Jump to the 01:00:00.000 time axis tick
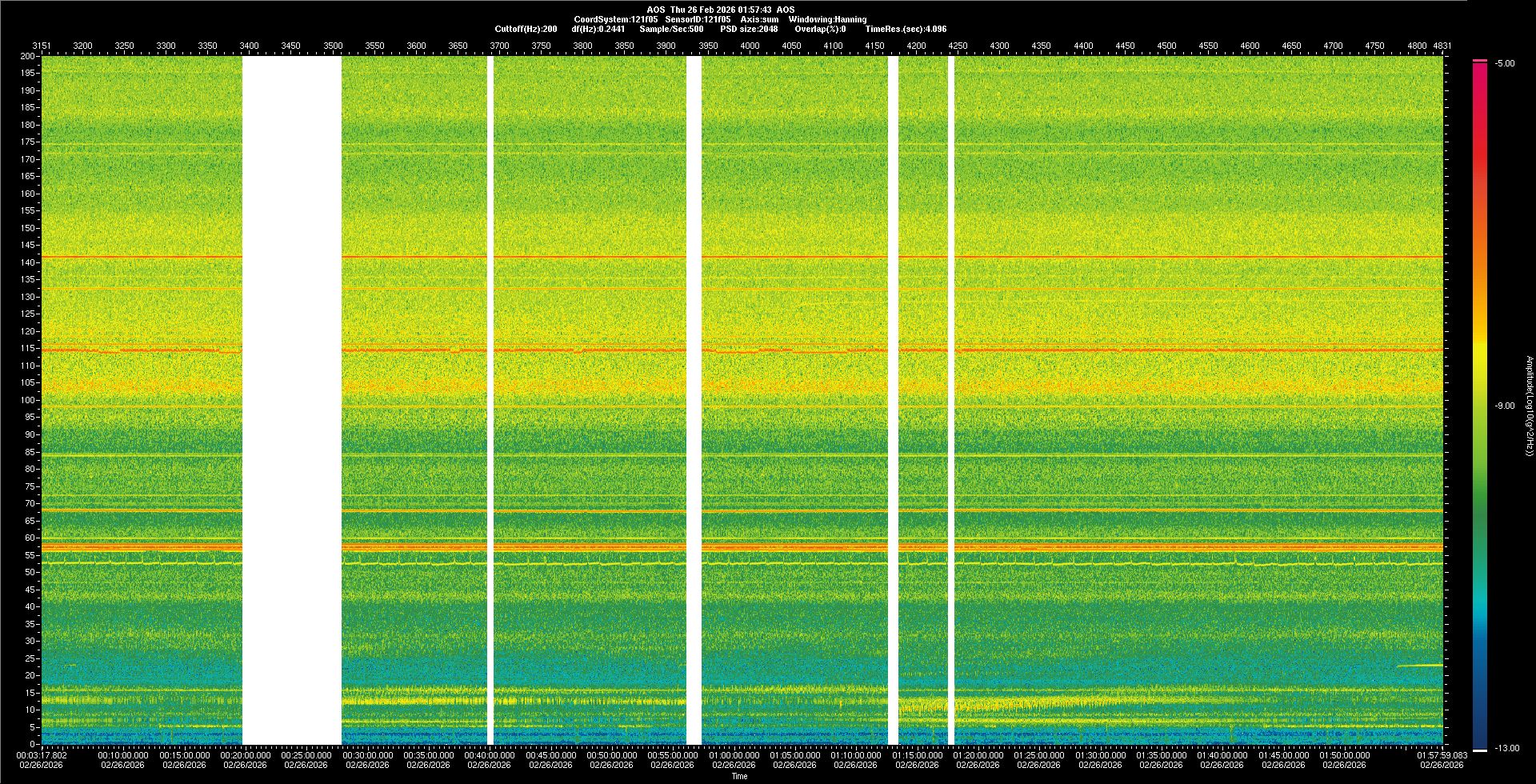Image resolution: width=1536 pixels, height=784 pixels. coord(734,755)
